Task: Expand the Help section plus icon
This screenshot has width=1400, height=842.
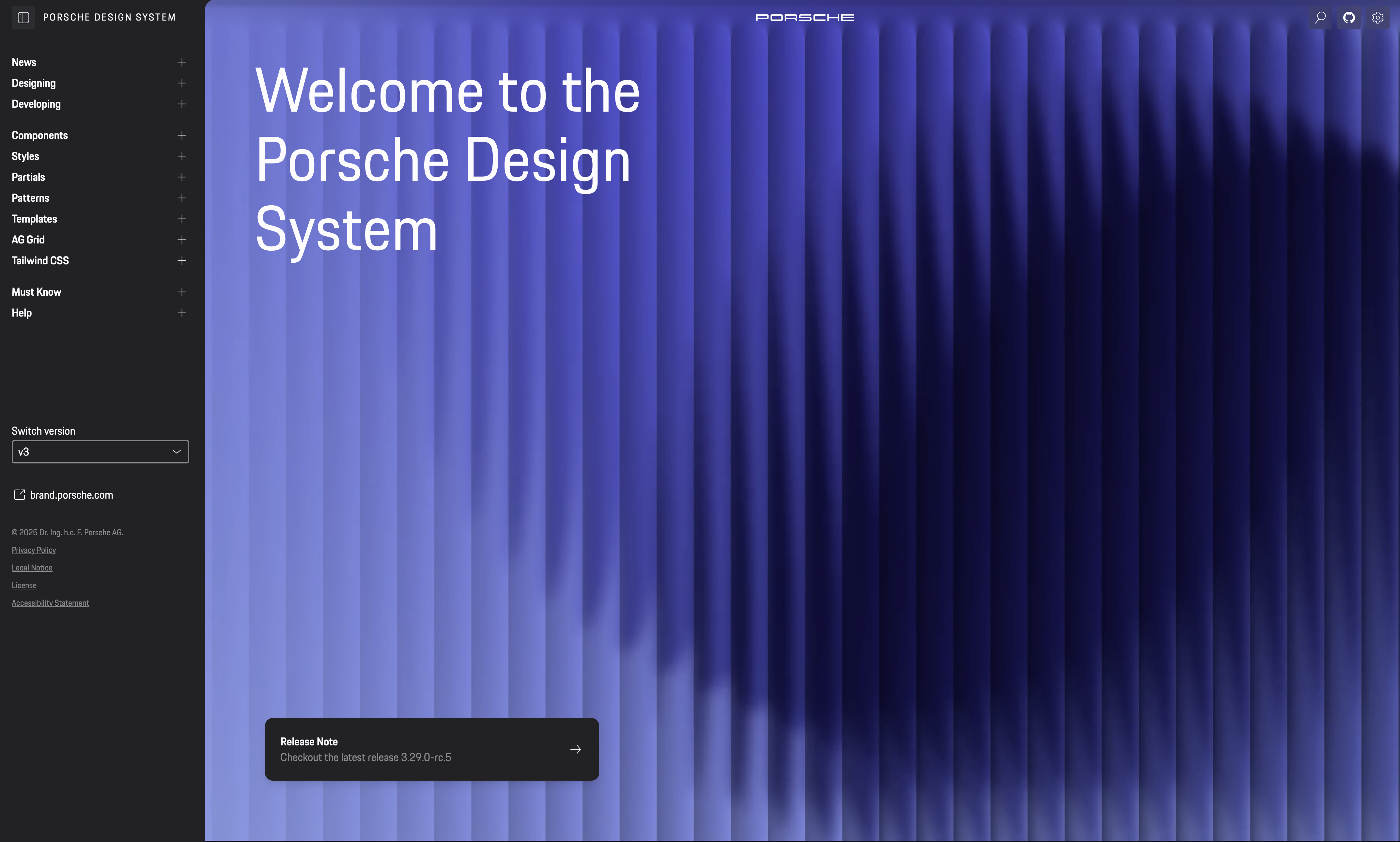Action: 181,313
